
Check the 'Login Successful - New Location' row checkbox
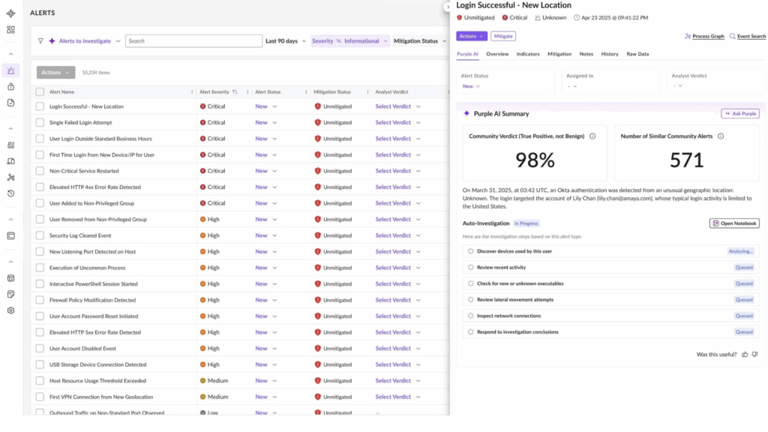click(40, 106)
